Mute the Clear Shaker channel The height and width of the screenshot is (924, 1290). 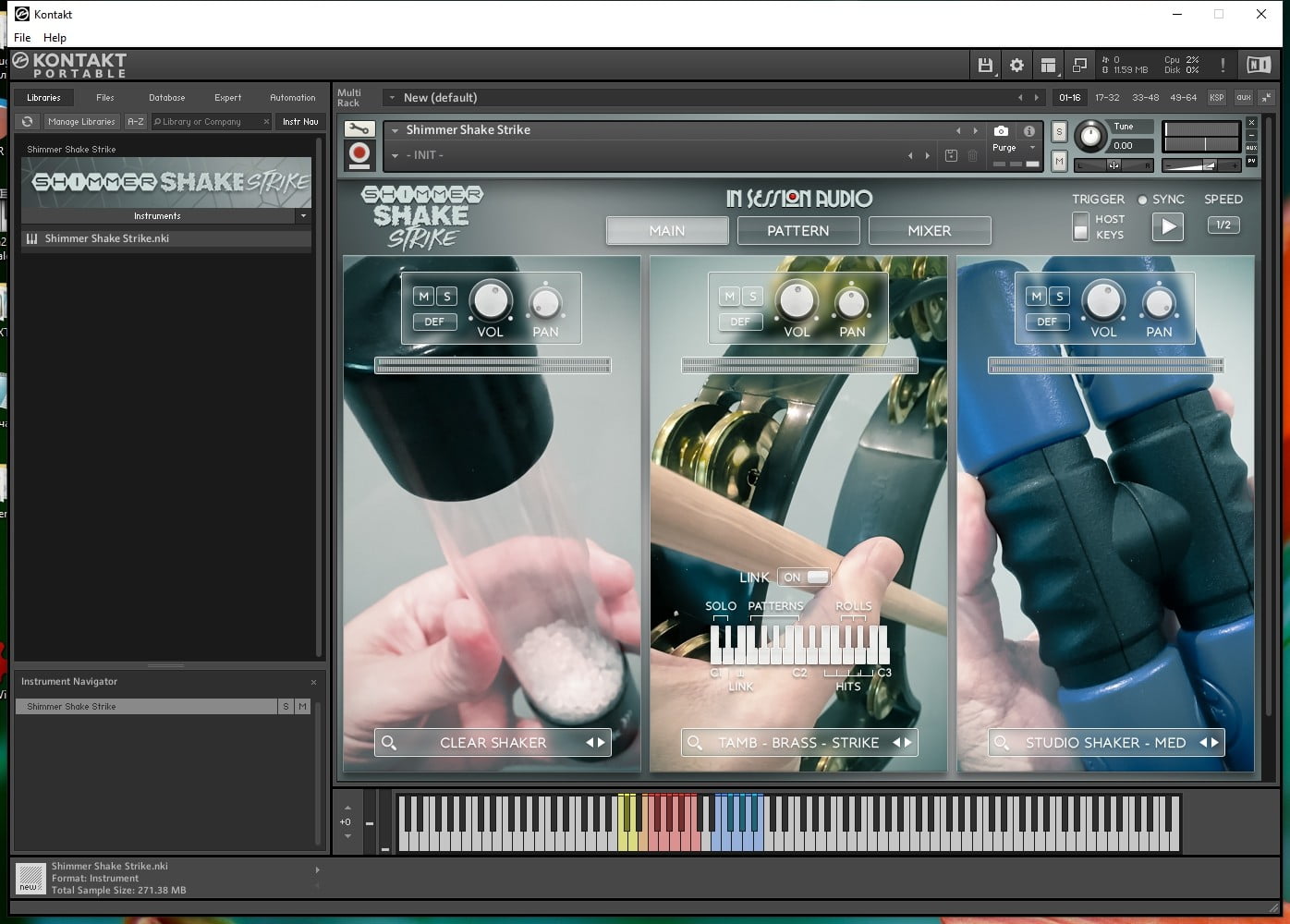point(423,297)
